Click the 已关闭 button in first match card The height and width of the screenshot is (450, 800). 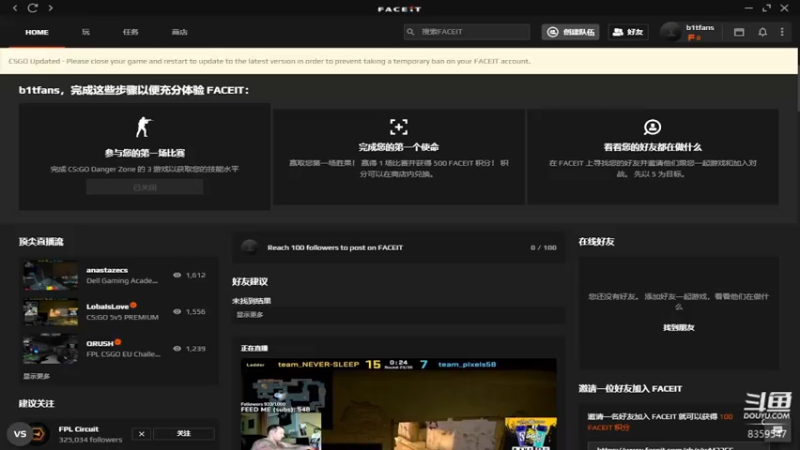144,187
